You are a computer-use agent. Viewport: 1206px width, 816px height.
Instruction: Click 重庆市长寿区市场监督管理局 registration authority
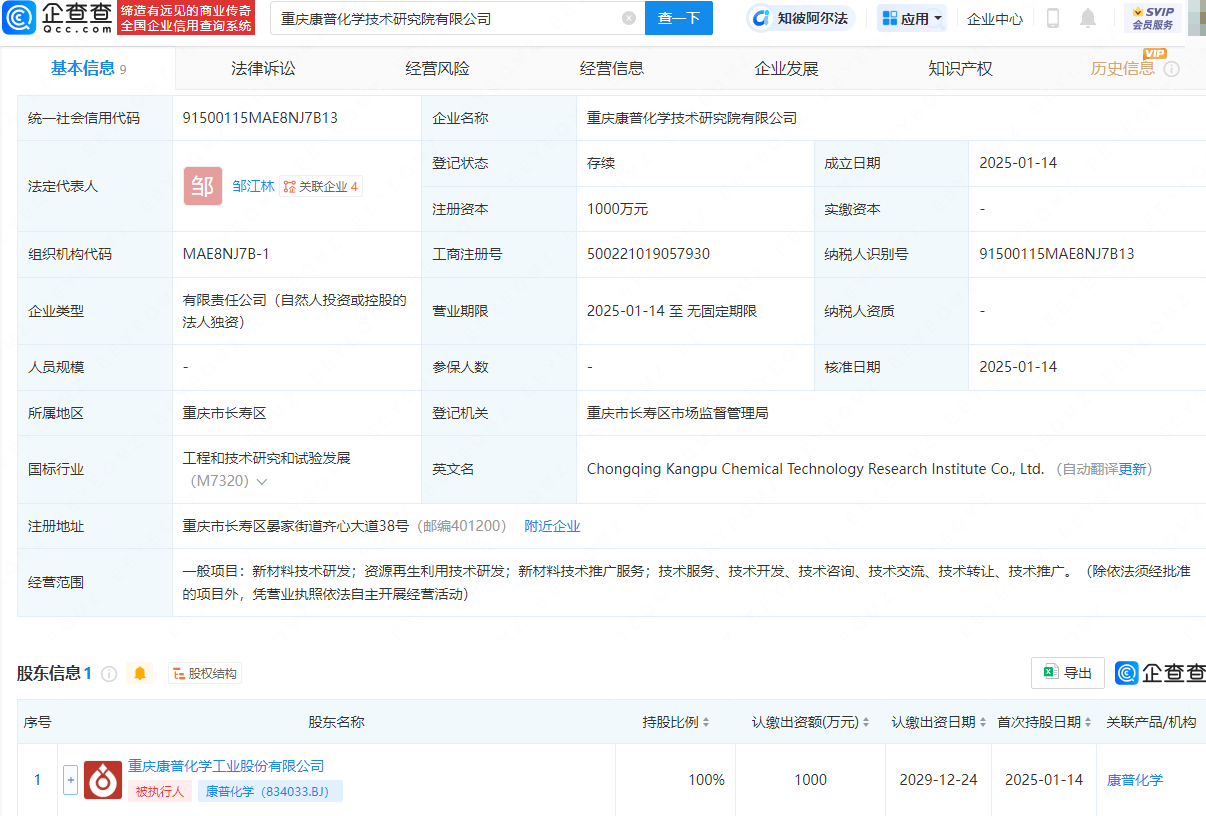click(677, 413)
